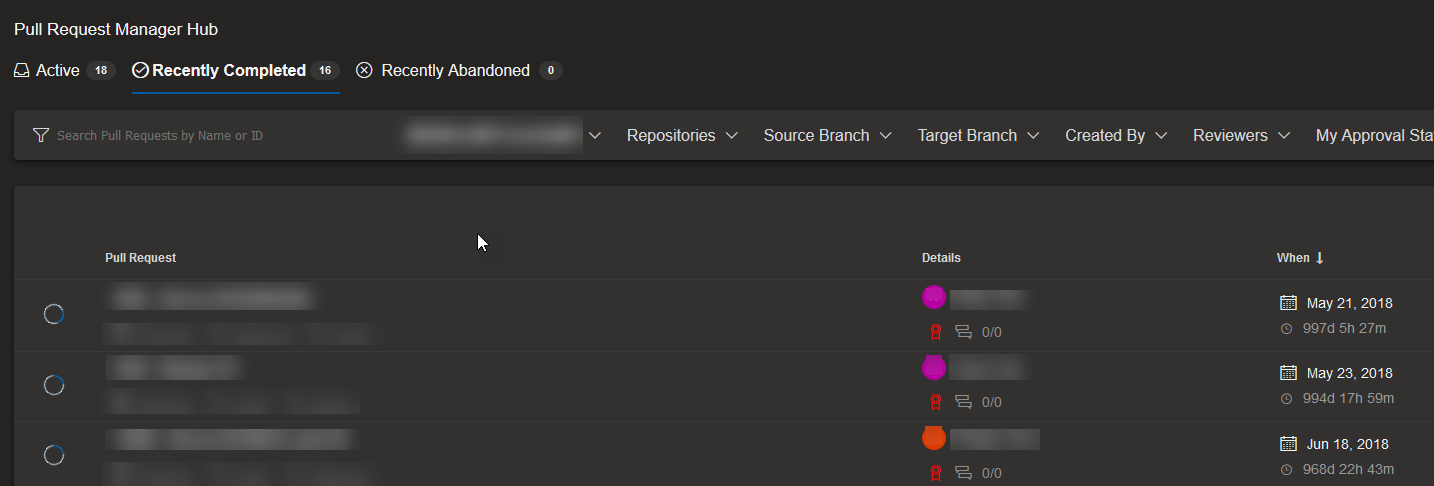Click the Pull Request Manager Hub title
This screenshot has height=486, width=1434.
116,30
